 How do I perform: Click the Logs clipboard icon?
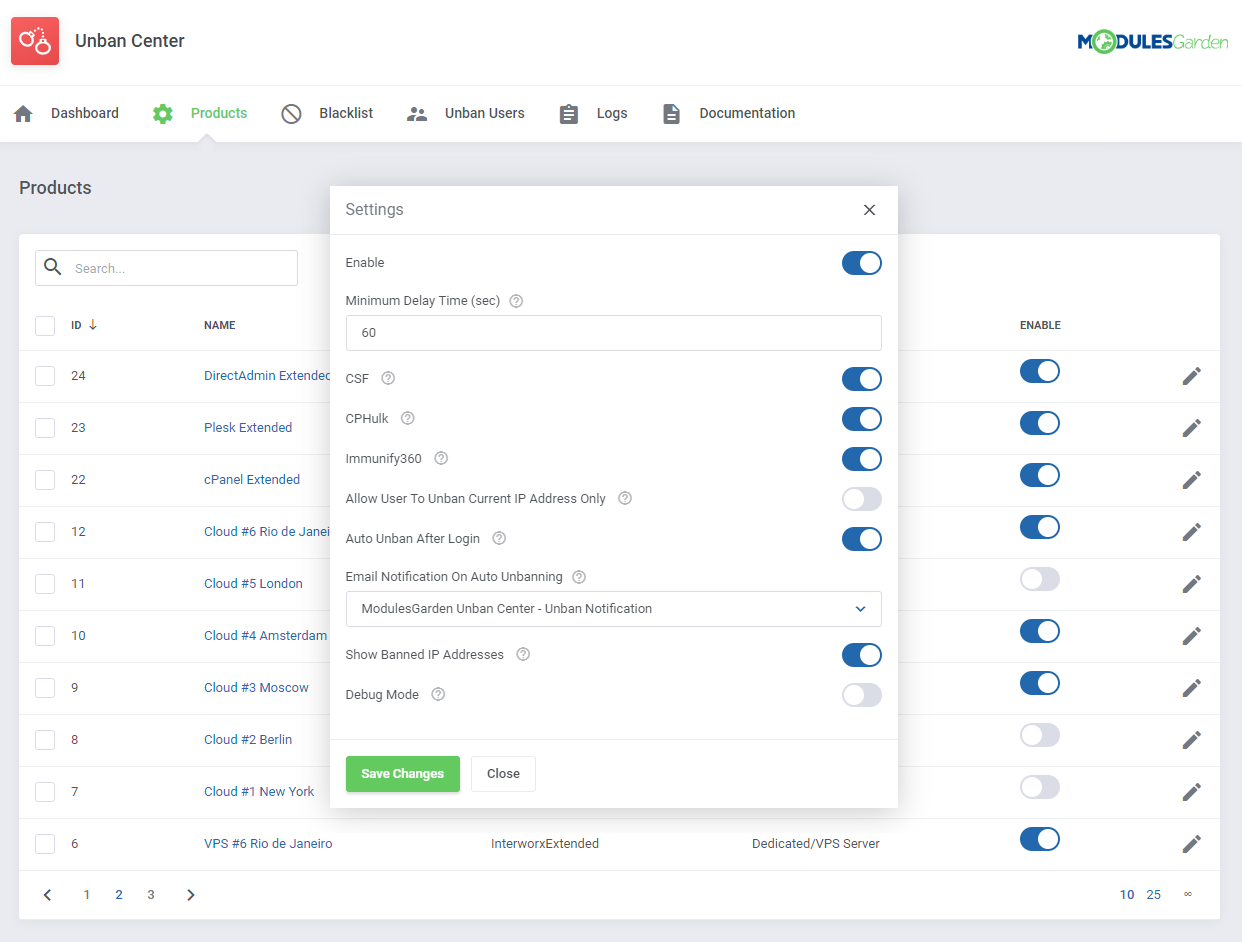point(569,114)
